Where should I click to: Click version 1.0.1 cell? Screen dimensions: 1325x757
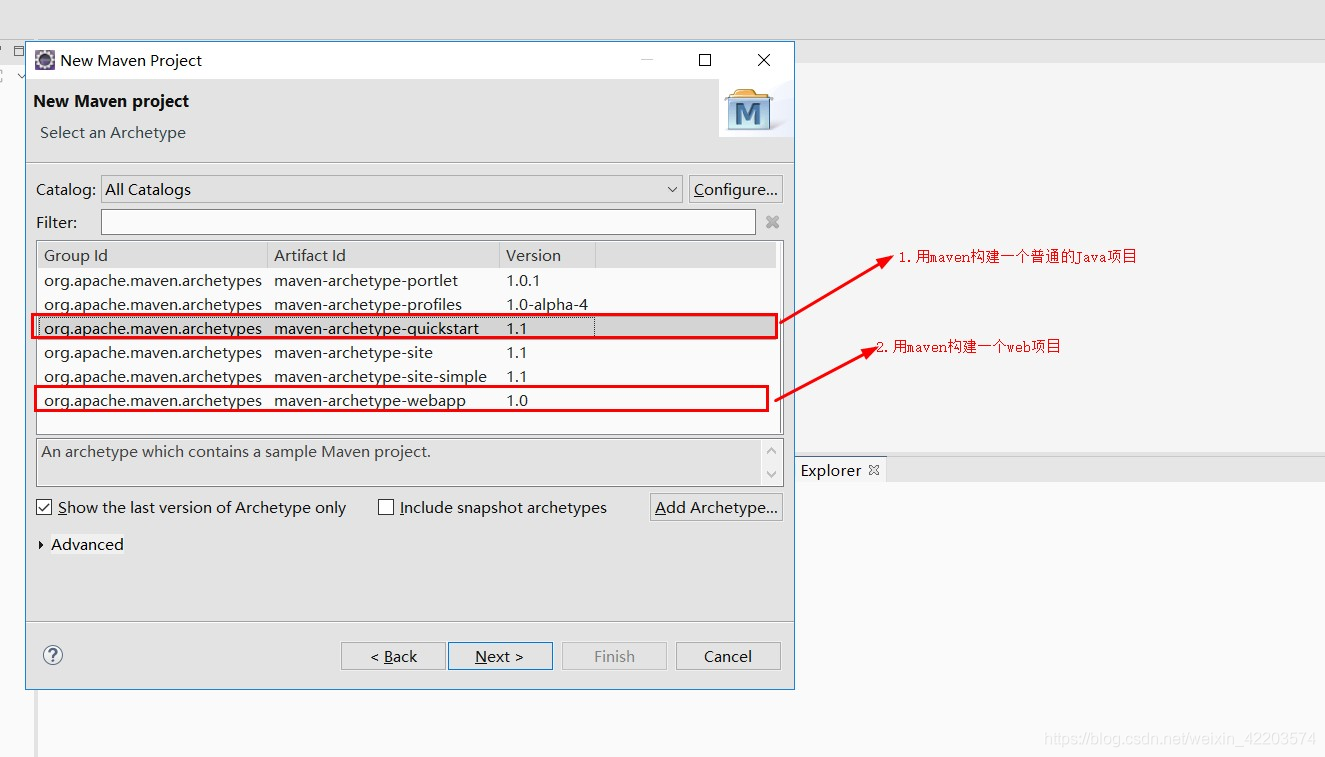(523, 281)
